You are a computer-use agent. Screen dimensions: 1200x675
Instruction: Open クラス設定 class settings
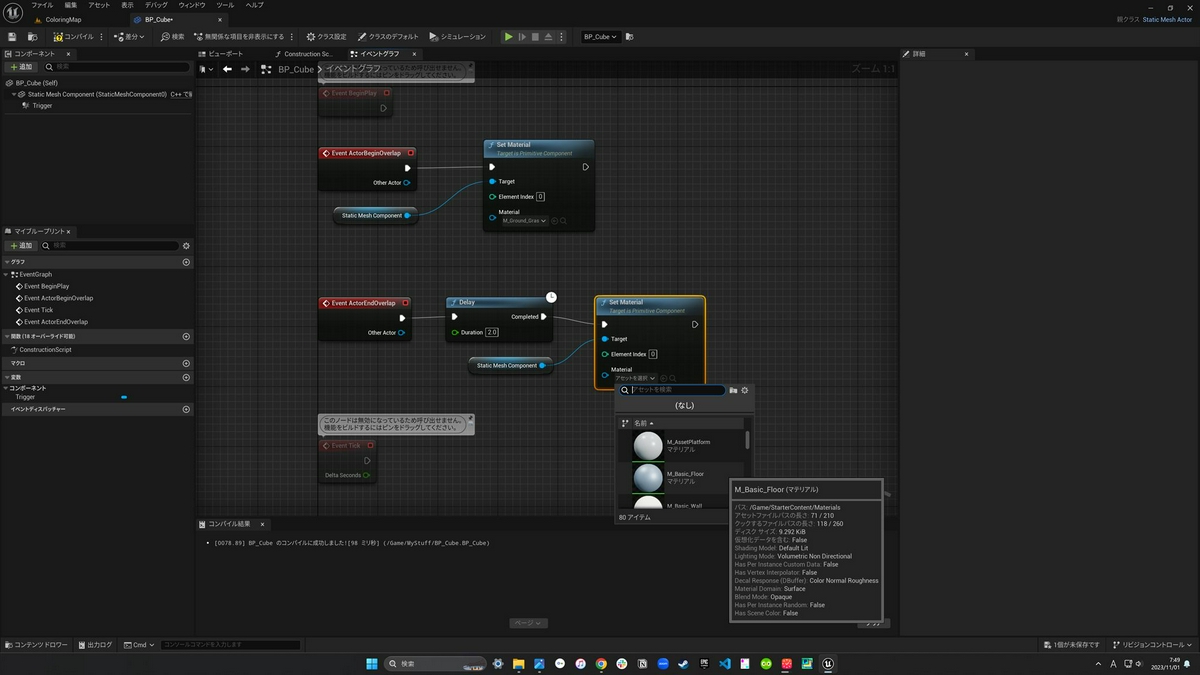click(x=327, y=37)
